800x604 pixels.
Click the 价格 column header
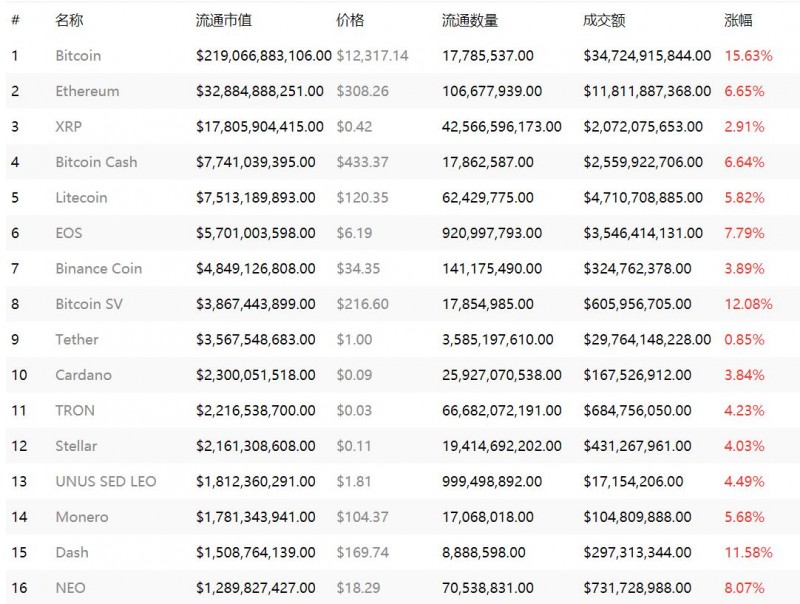pos(350,20)
